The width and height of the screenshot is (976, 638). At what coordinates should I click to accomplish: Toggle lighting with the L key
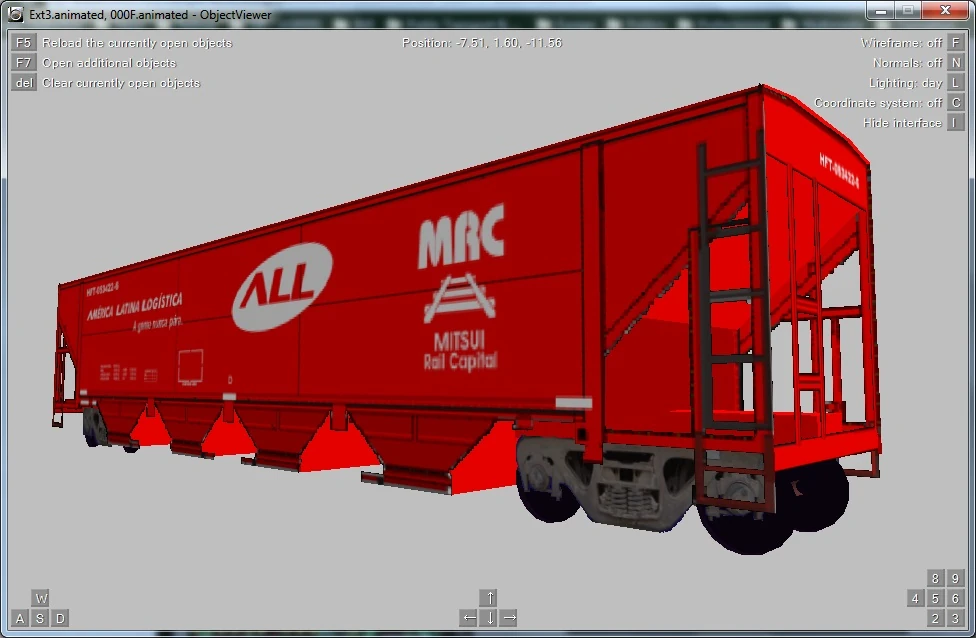coord(955,82)
